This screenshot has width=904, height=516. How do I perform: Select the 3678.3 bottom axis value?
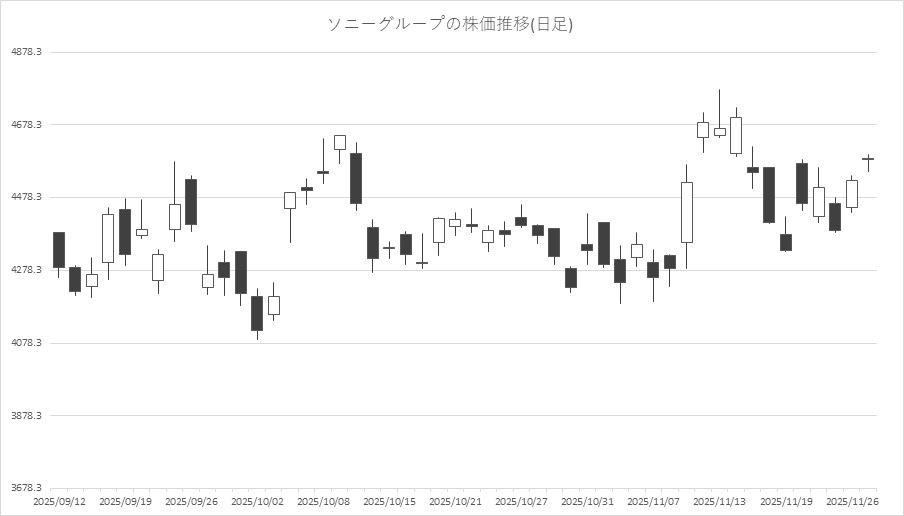[x=25, y=489]
